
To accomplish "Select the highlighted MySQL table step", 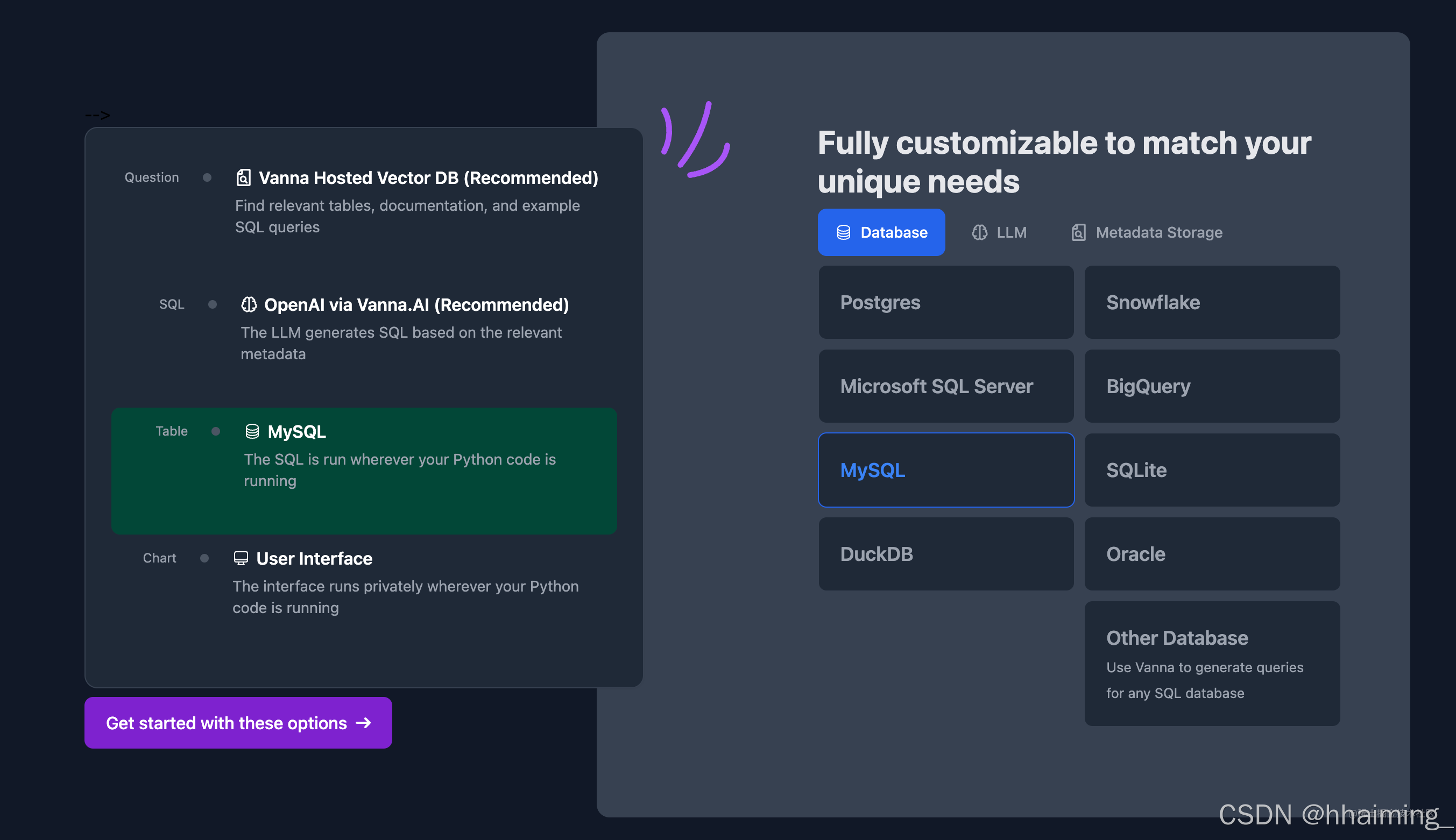I will [364, 471].
